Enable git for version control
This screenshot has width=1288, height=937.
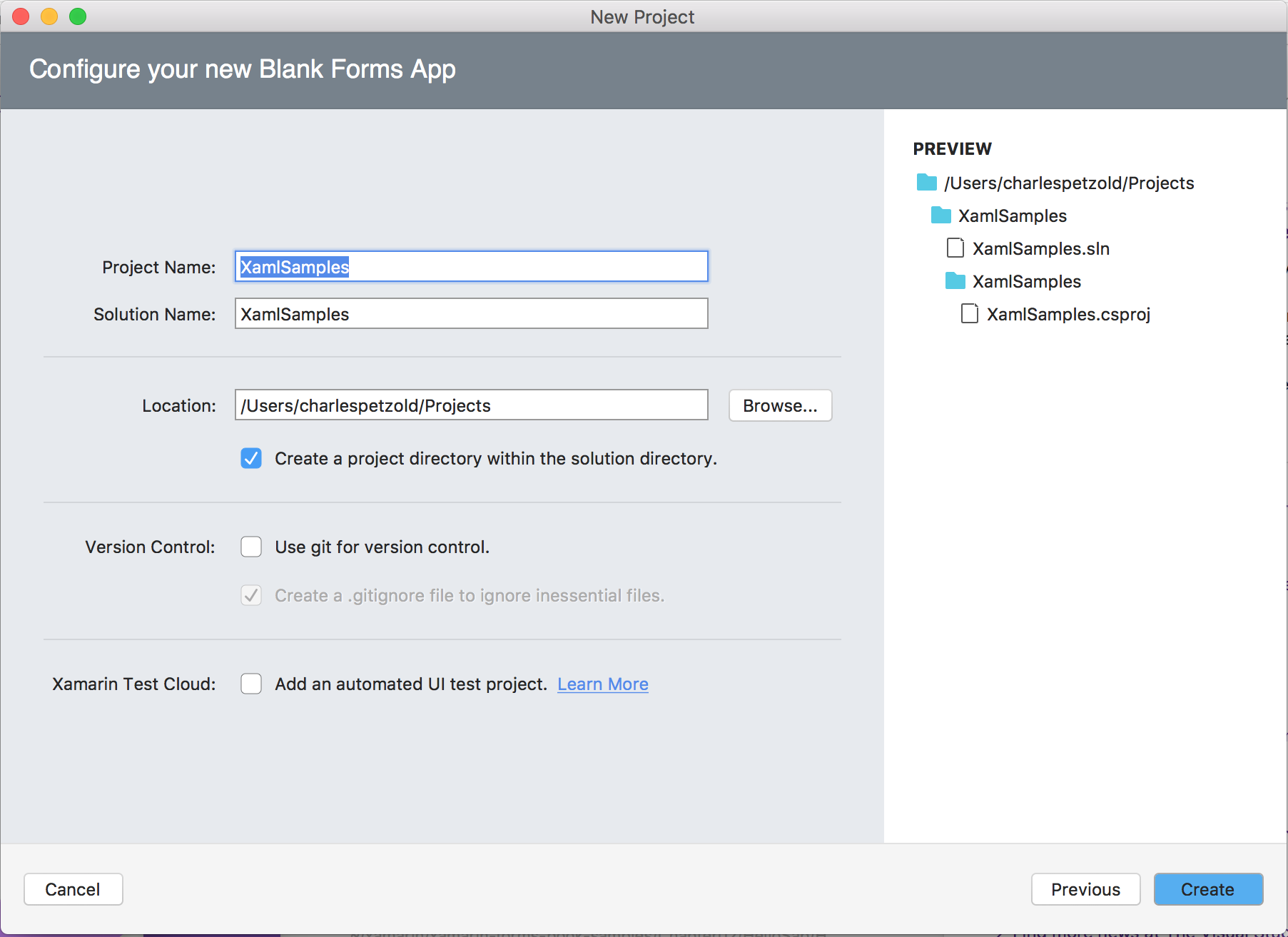coord(251,547)
